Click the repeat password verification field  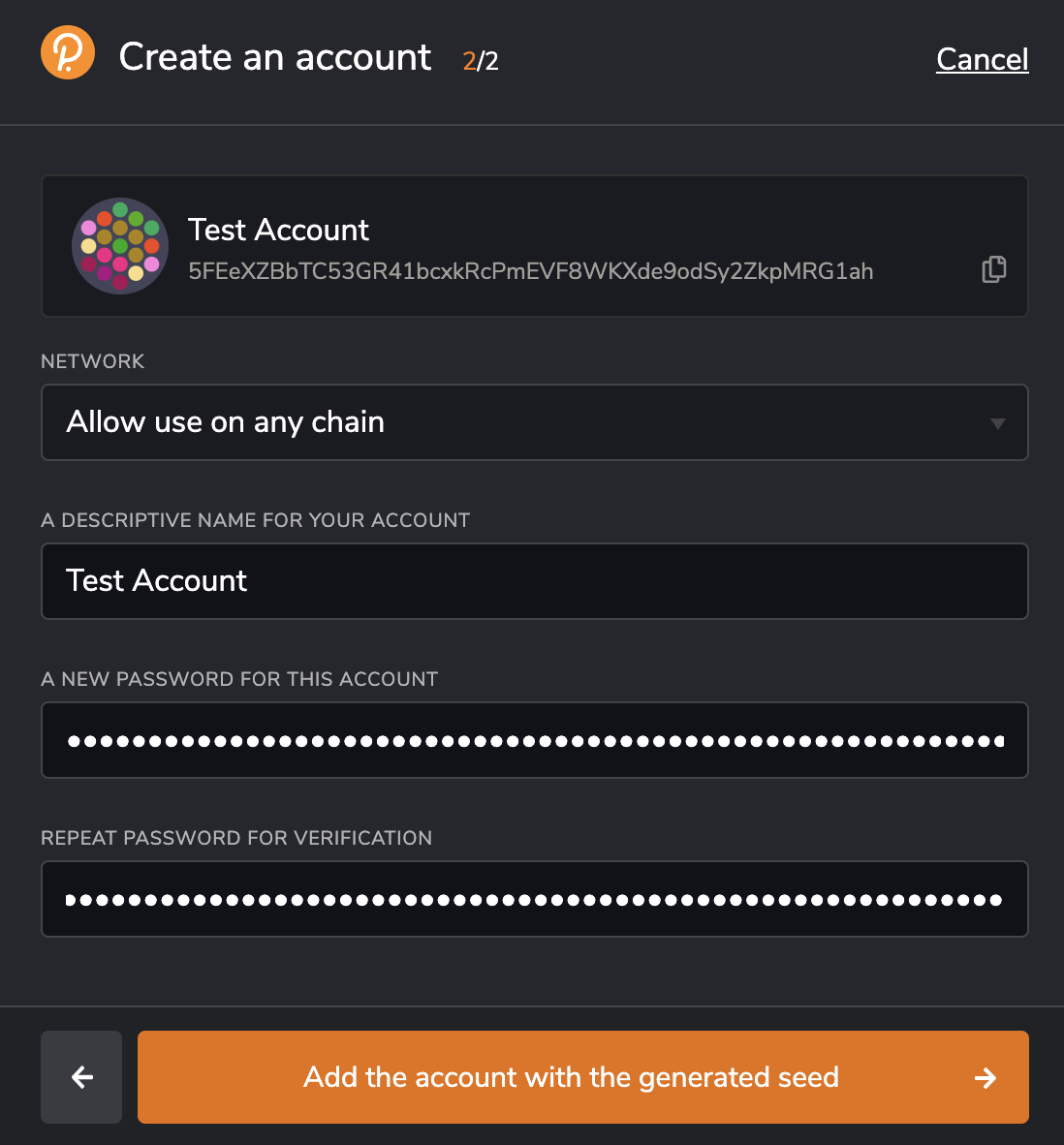534,899
